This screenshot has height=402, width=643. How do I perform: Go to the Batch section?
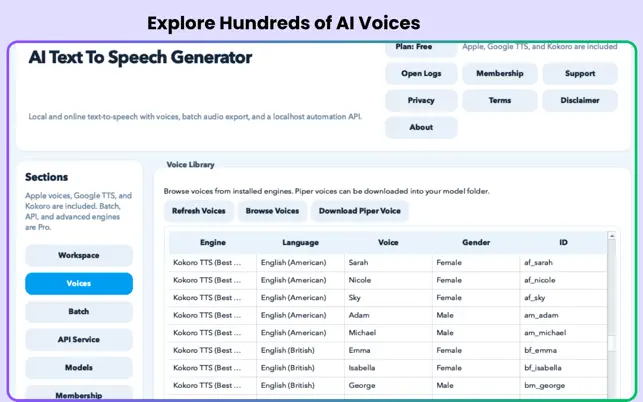[79, 311]
